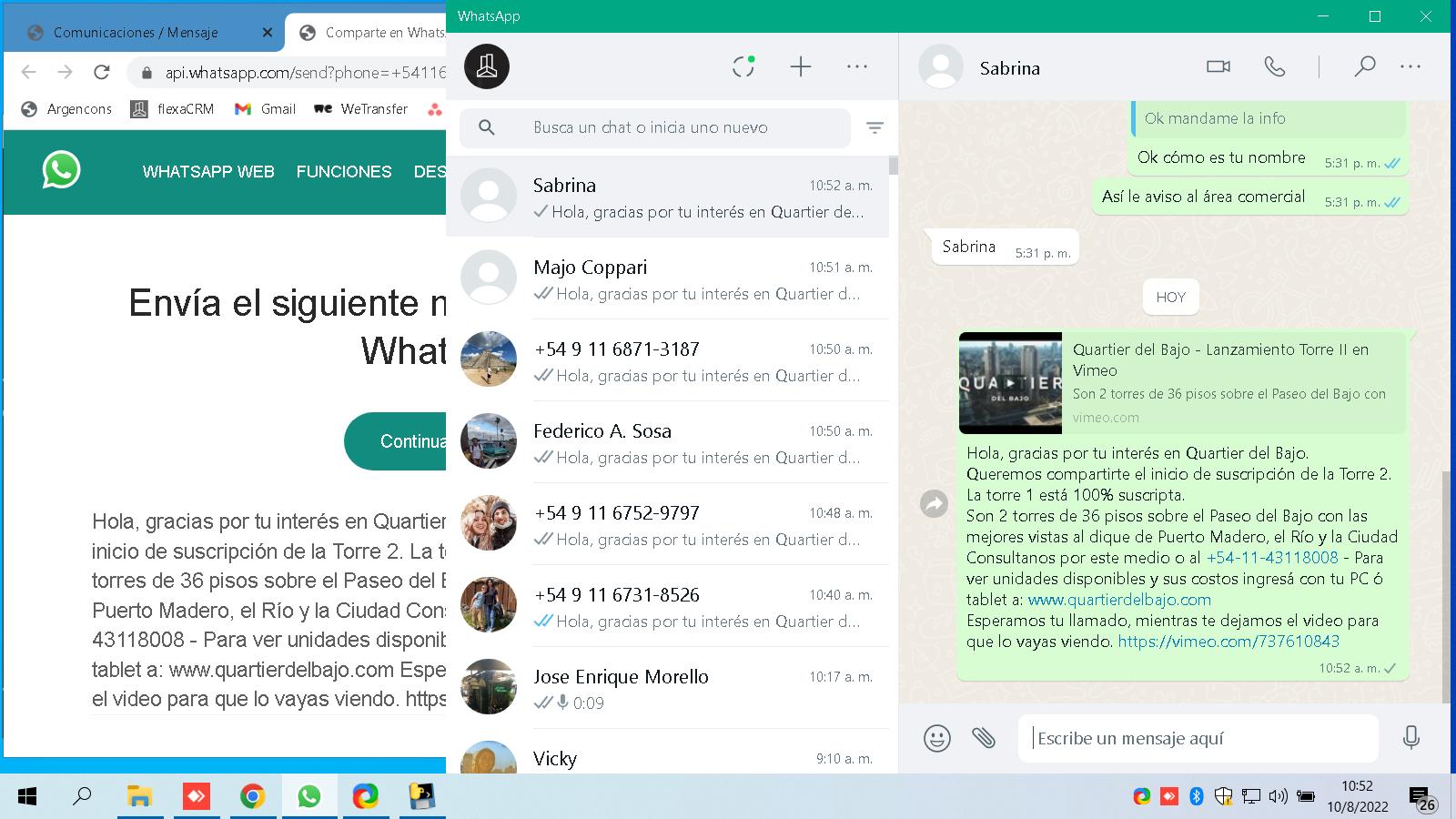Record a voice message with microphone
1456x819 pixels.
1411,737
